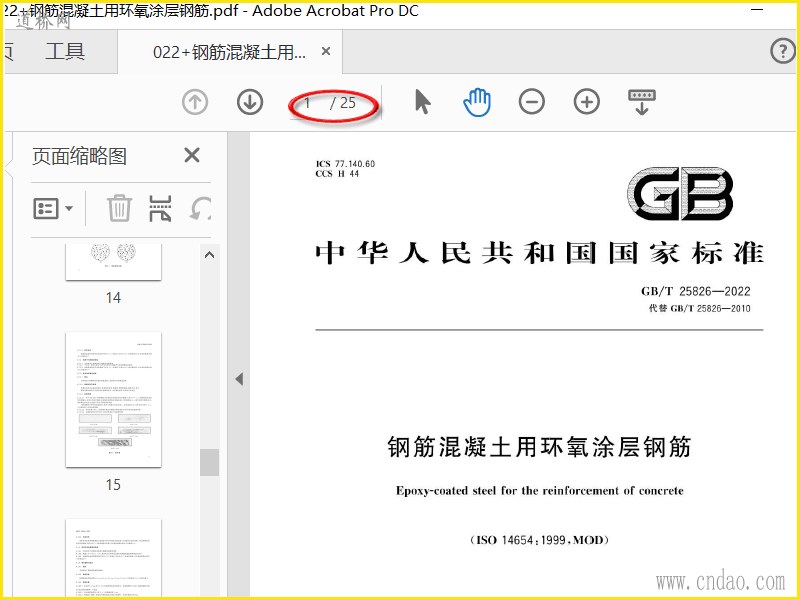Zoom out with the minus button
Image resolution: width=800 pixels, height=600 pixels.
532,102
